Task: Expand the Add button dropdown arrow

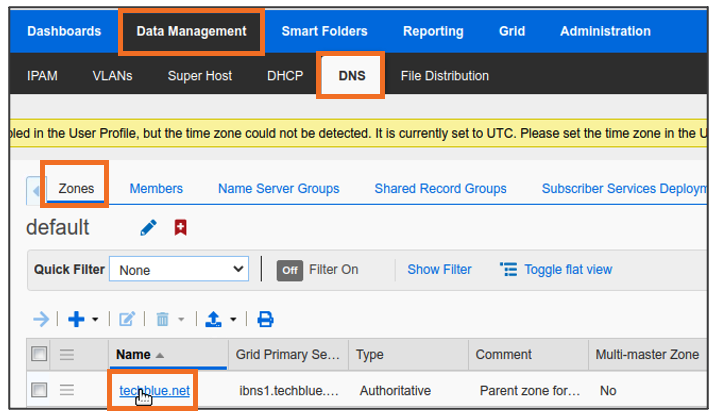Action: tap(95, 320)
